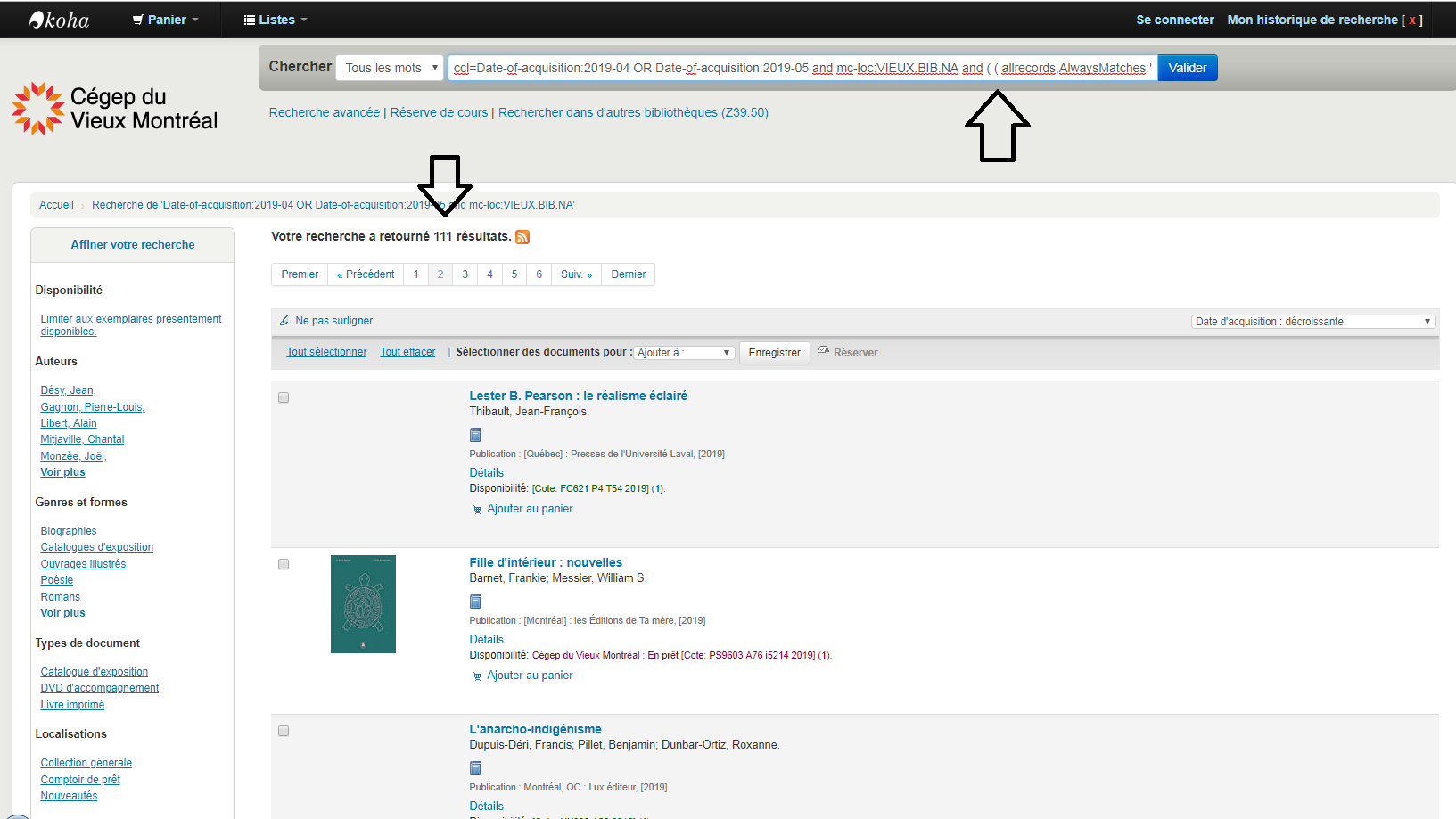Open the Fille d'intérieur book cover thumbnail

(363, 604)
